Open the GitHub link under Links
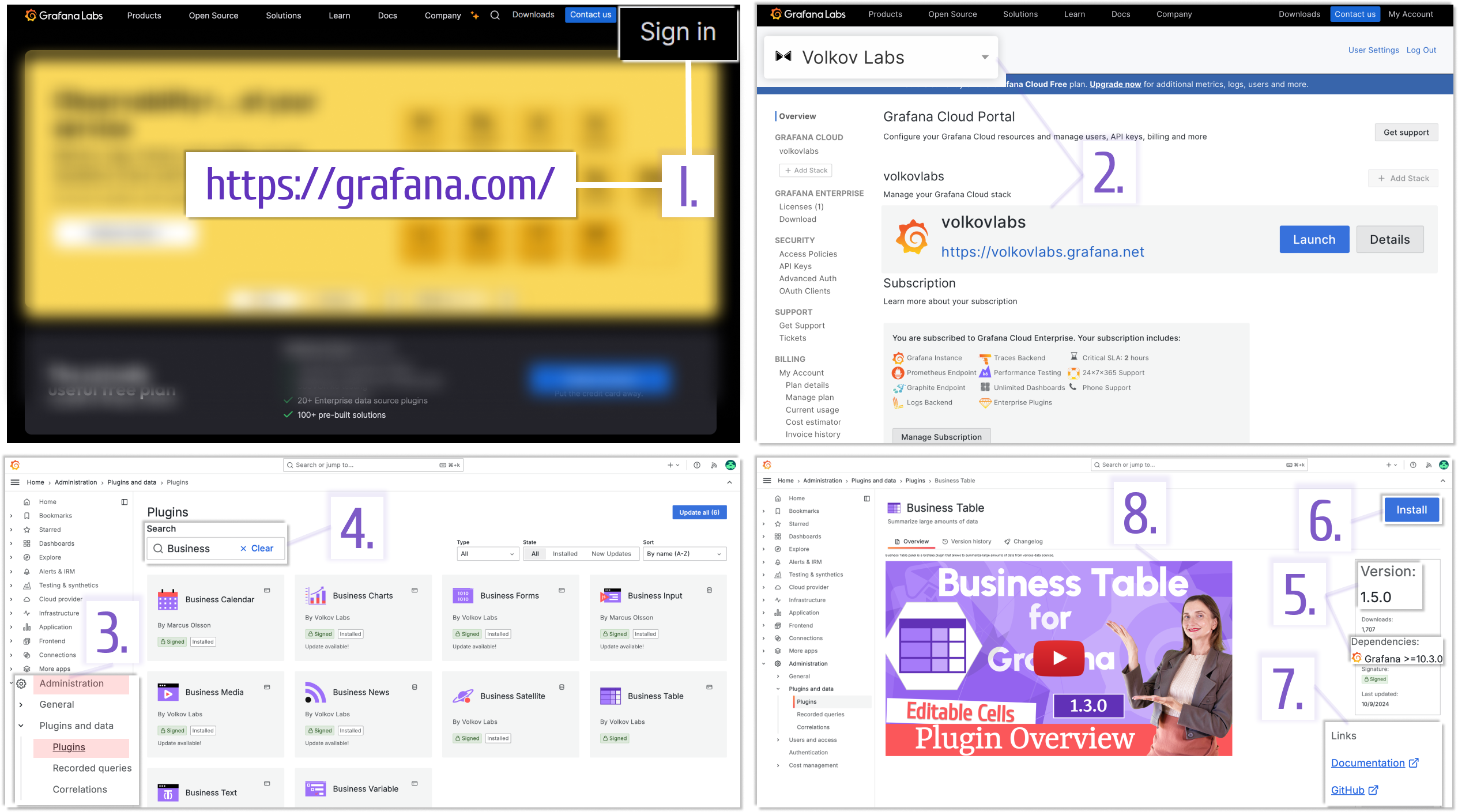1458x812 pixels. point(1354,790)
